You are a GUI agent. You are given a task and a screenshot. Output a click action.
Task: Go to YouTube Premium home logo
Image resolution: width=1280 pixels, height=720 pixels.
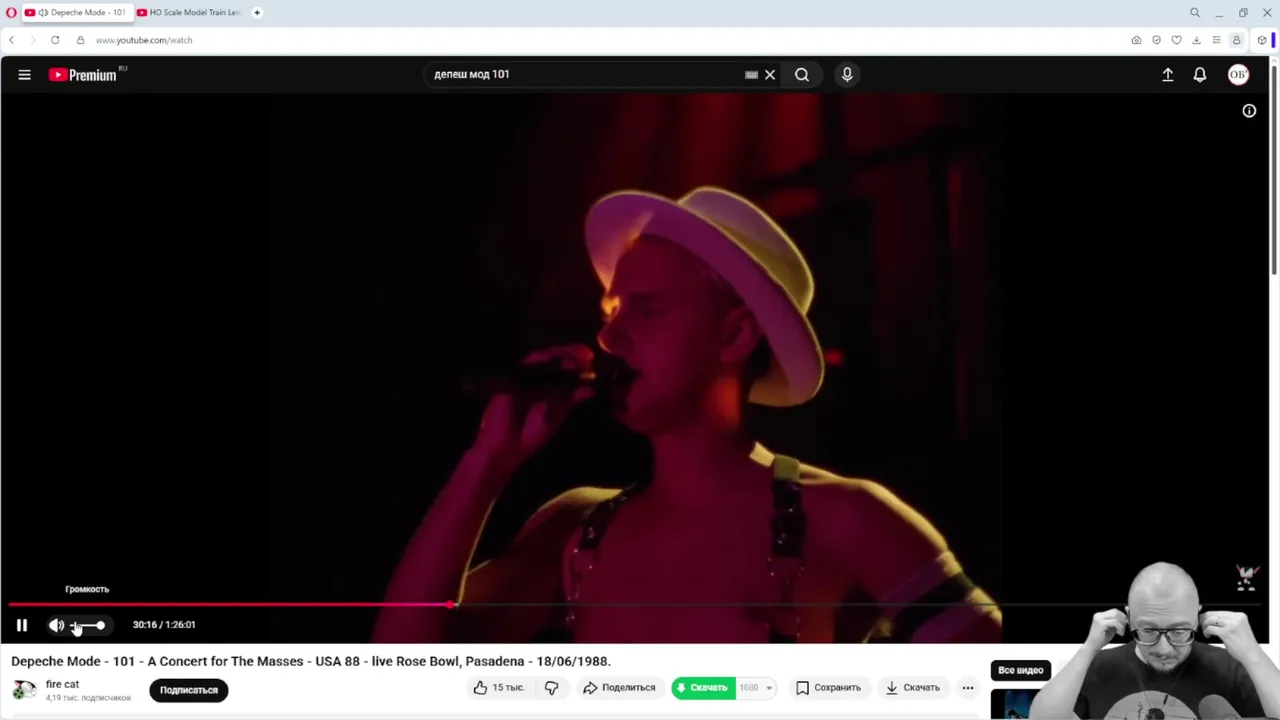tap(83, 74)
